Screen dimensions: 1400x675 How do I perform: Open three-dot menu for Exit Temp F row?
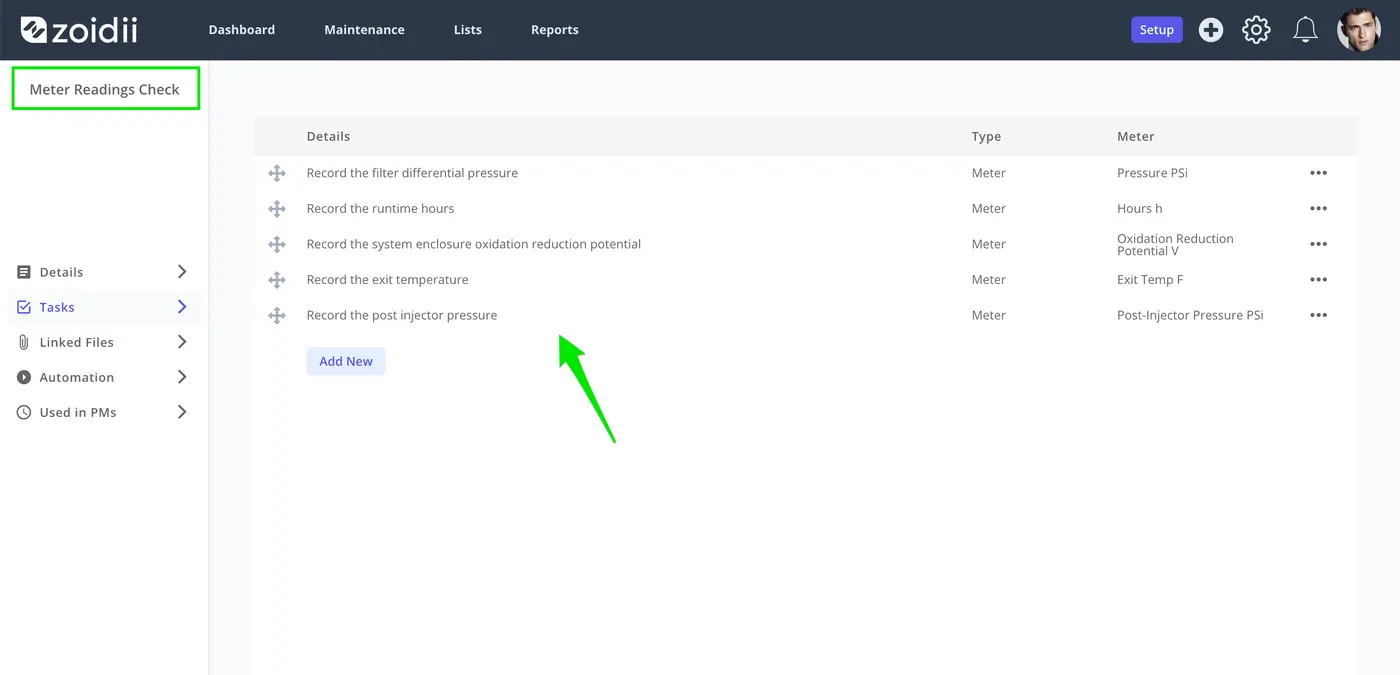coord(1318,280)
